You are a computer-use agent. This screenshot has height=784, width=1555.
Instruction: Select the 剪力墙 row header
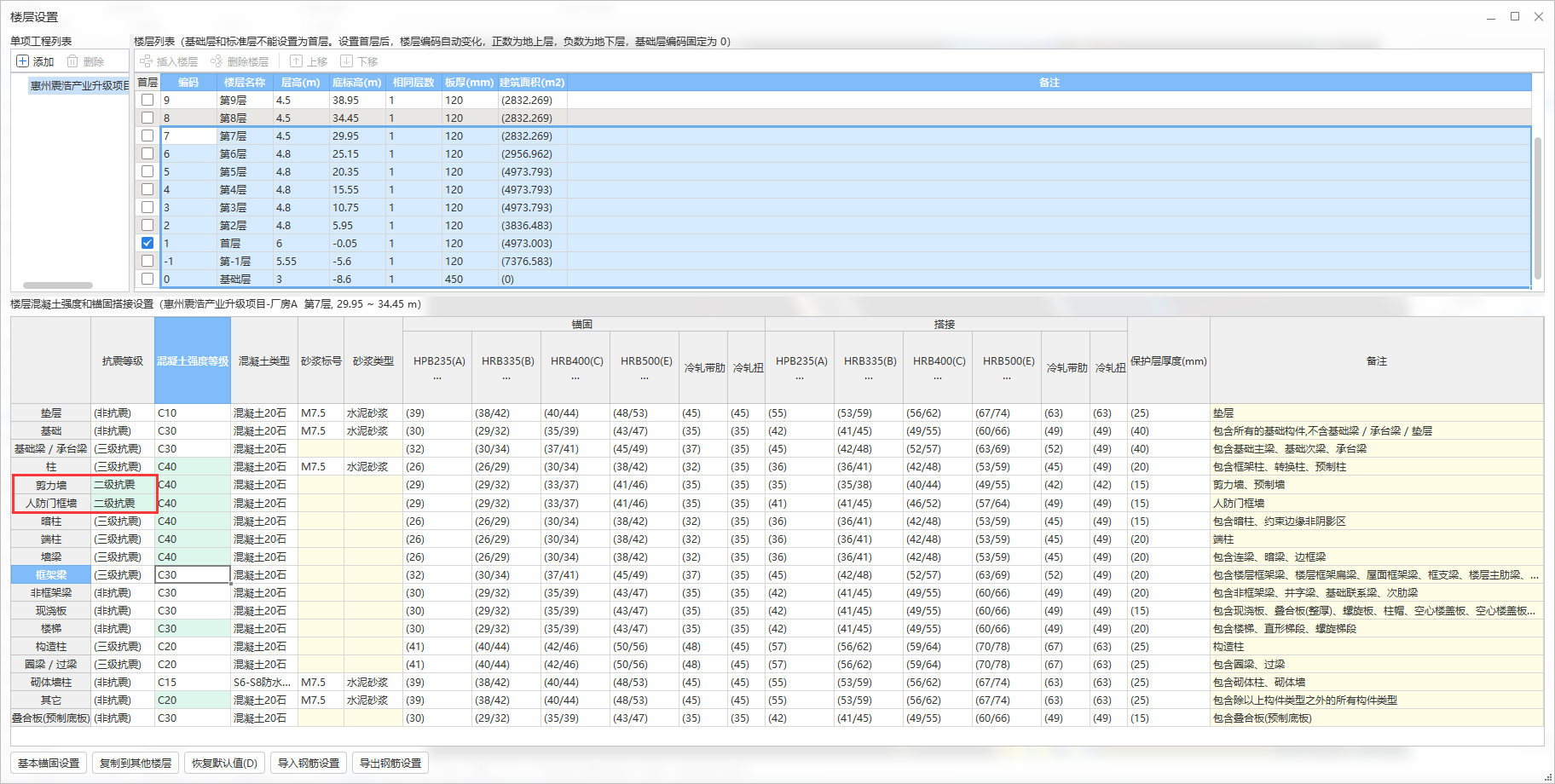(x=51, y=485)
